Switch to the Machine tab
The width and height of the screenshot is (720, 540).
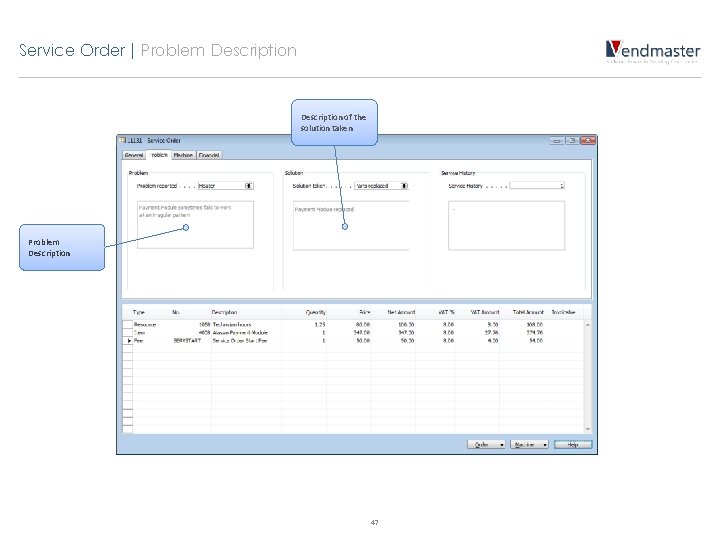point(183,155)
